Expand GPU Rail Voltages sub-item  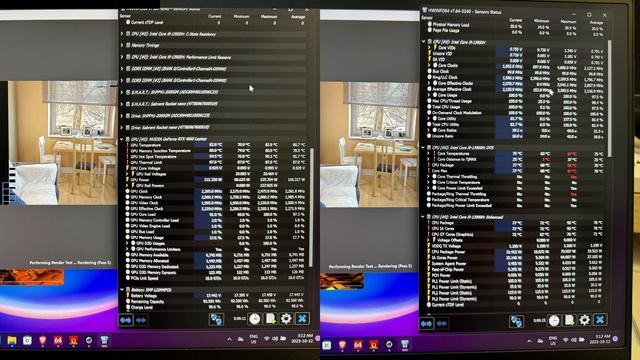[127, 174]
